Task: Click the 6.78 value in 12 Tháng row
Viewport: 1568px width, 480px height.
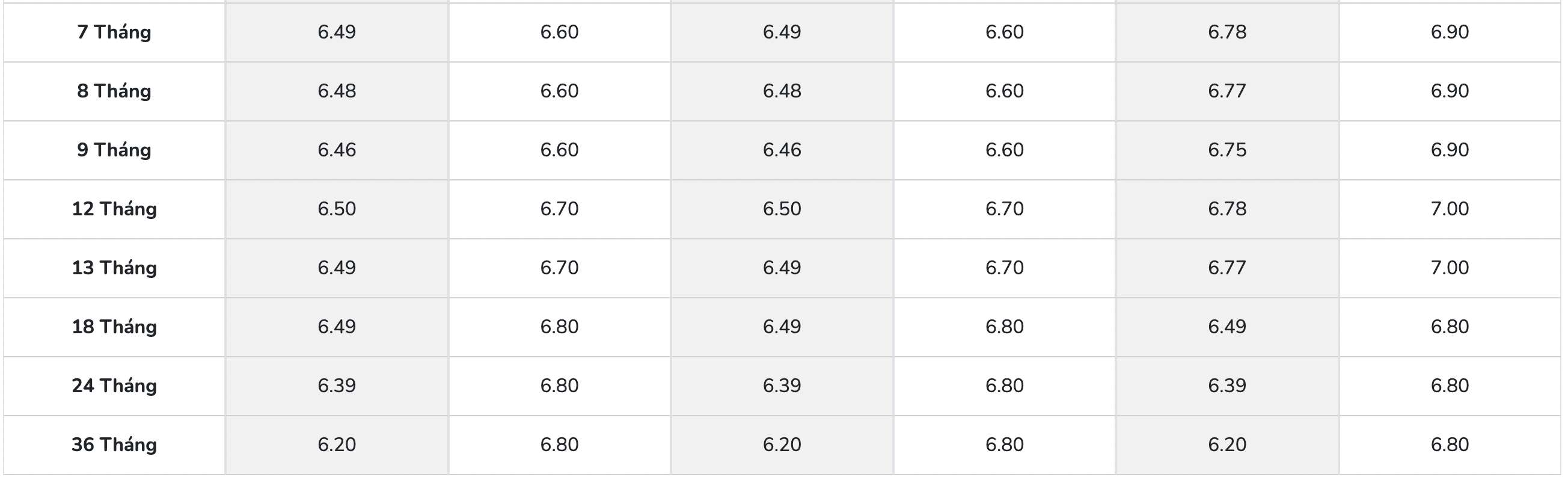Action: [1227, 209]
